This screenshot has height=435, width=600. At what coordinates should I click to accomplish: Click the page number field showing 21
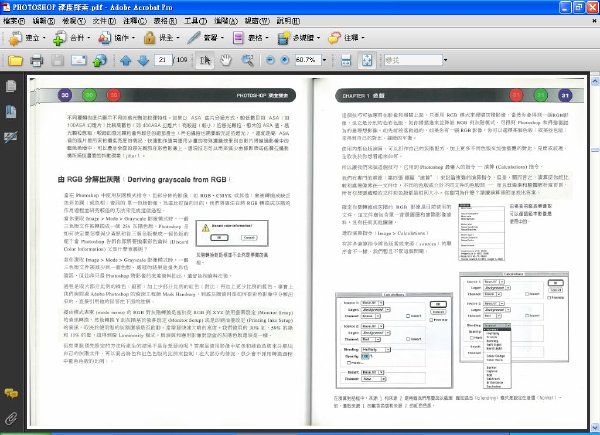(x=163, y=60)
